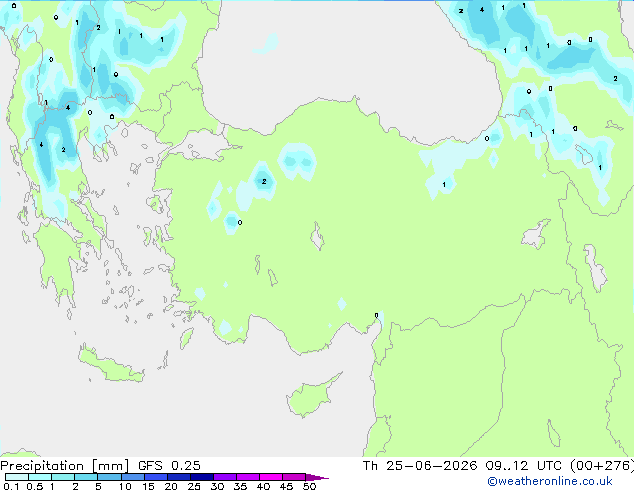This screenshot has height=490, width=634.
Task: Click legend scale label '40'
Action: (x=263, y=486)
